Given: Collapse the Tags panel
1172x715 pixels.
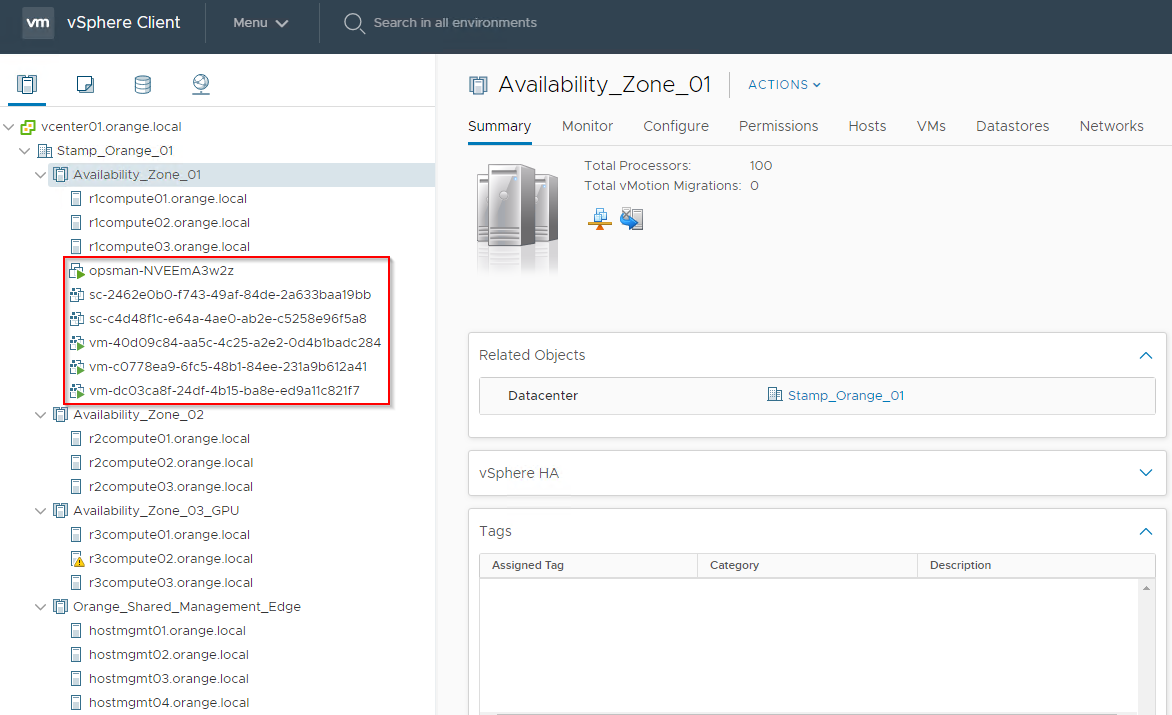Looking at the screenshot, I should click(x=1146, y=531).
